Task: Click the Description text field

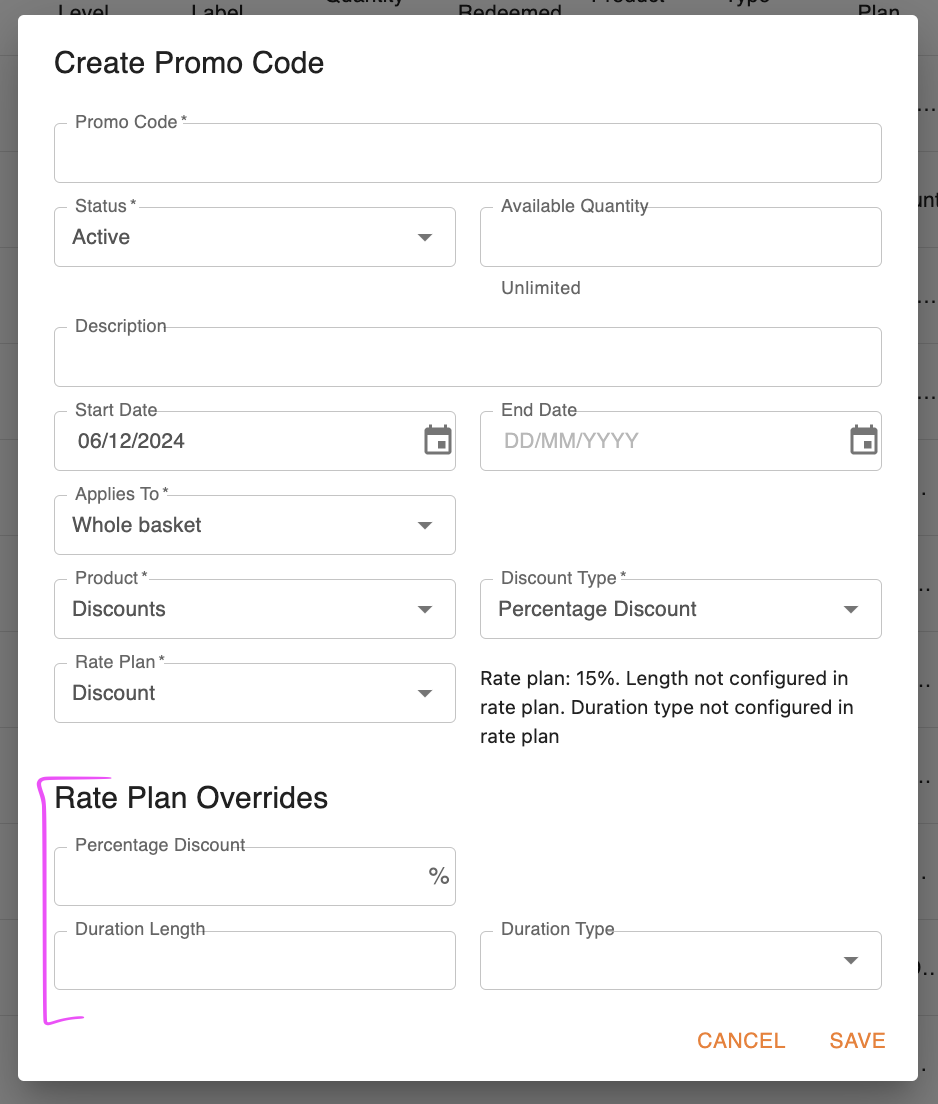Action: point(468,357)
